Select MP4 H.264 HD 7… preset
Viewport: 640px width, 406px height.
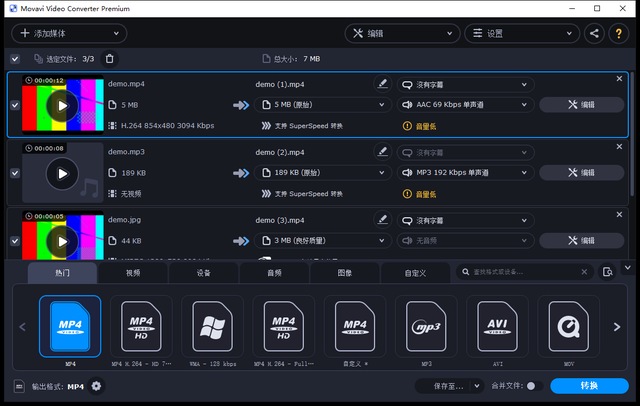pyautogui.click(x=141, y=326)
